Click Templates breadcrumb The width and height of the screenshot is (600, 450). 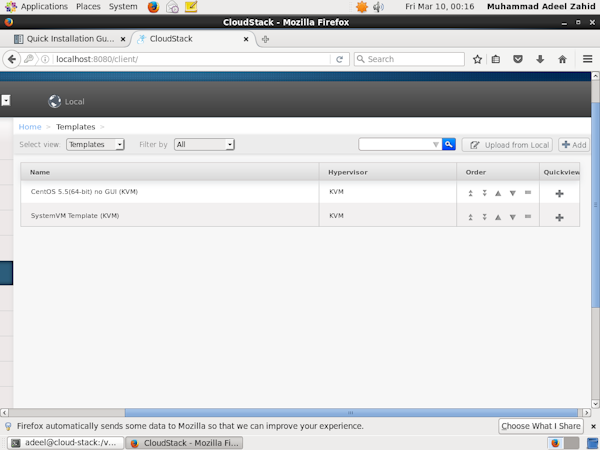[x=75, y=127]
